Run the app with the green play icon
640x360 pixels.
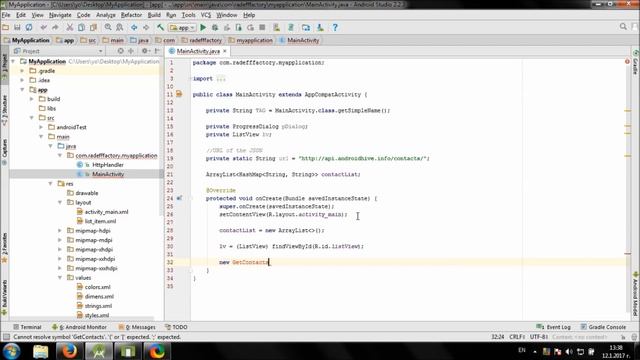(203, 27)
